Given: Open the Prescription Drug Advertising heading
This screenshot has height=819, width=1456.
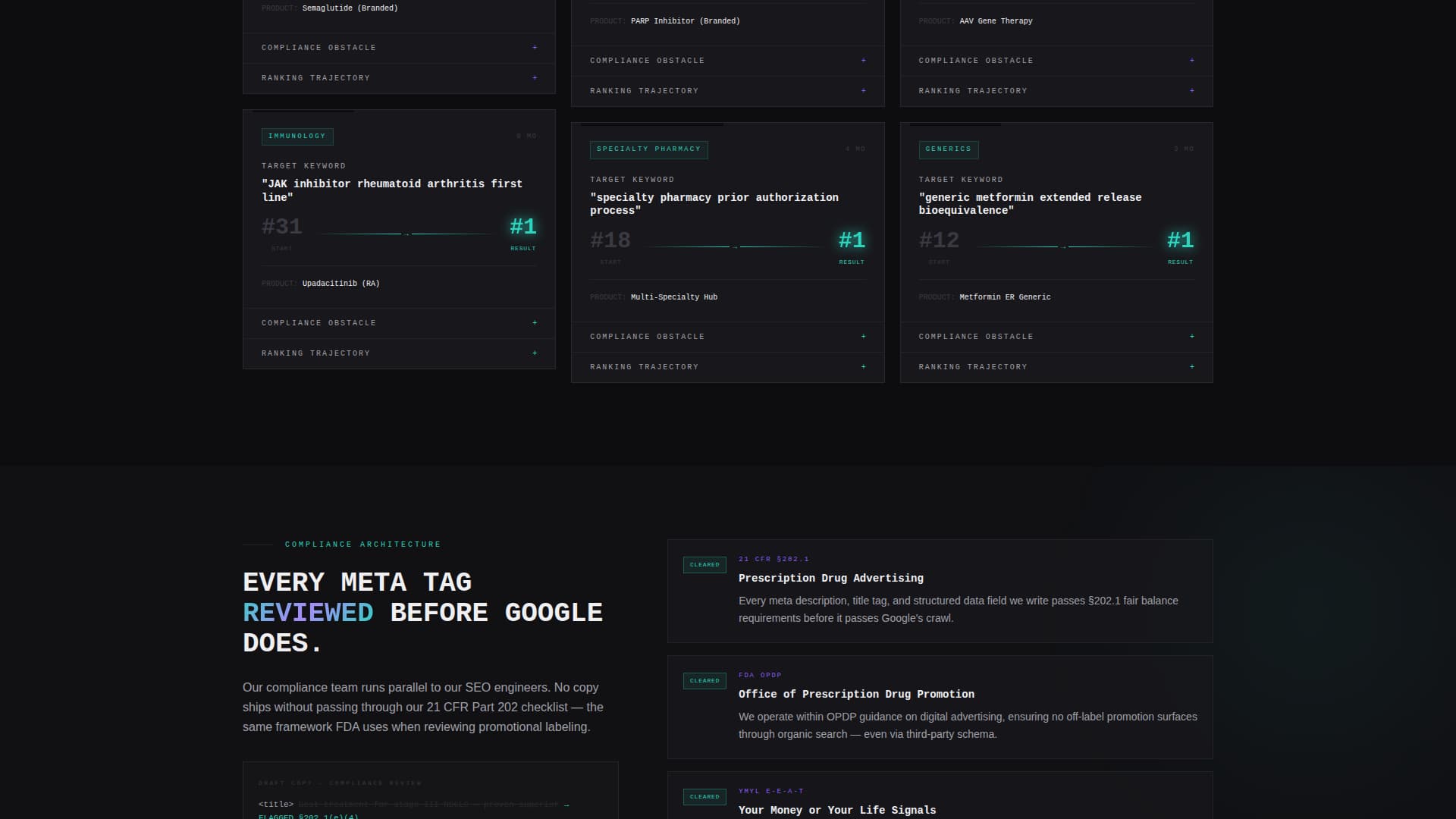Looking at the screenshot, I should coord(831,579).
